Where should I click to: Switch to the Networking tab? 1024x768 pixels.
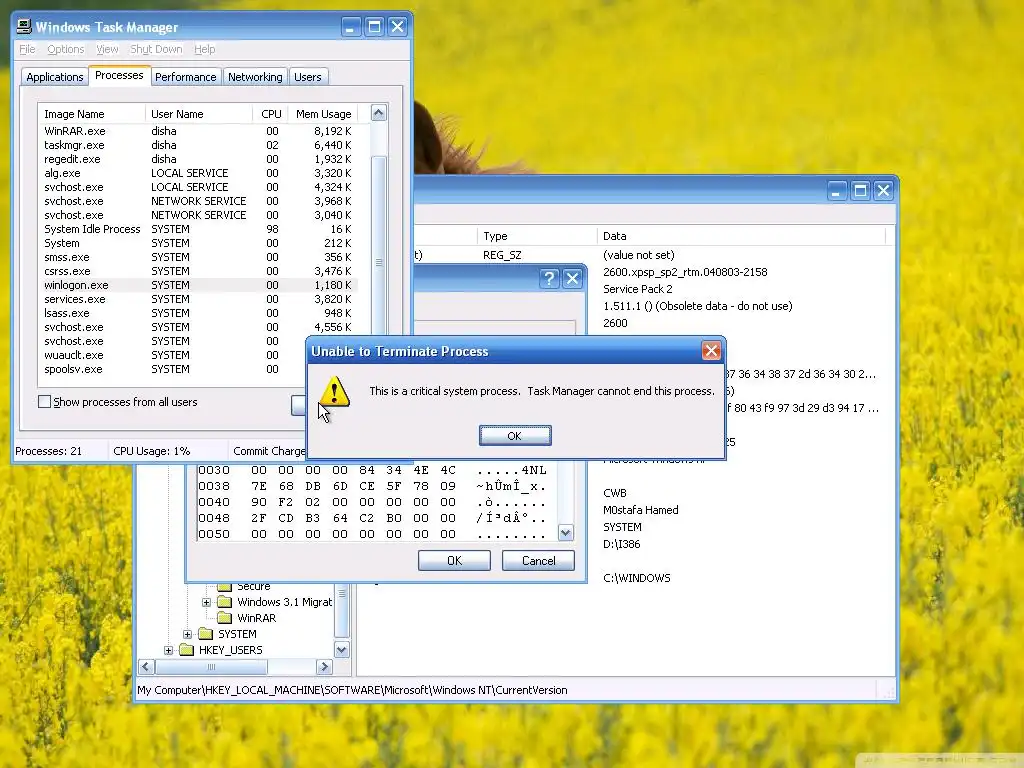255,77
